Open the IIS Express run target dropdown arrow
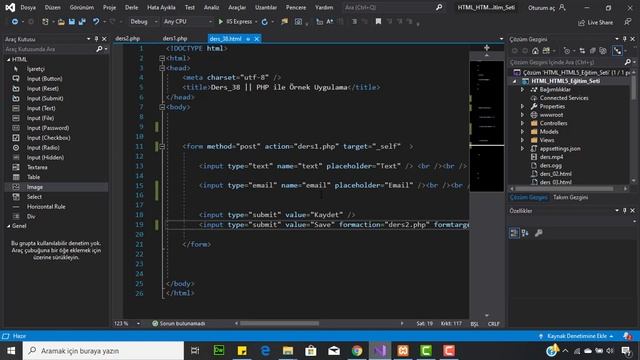The width and height of the screenshot is (640, 360). pyautogui.click(x=256, y=22)
